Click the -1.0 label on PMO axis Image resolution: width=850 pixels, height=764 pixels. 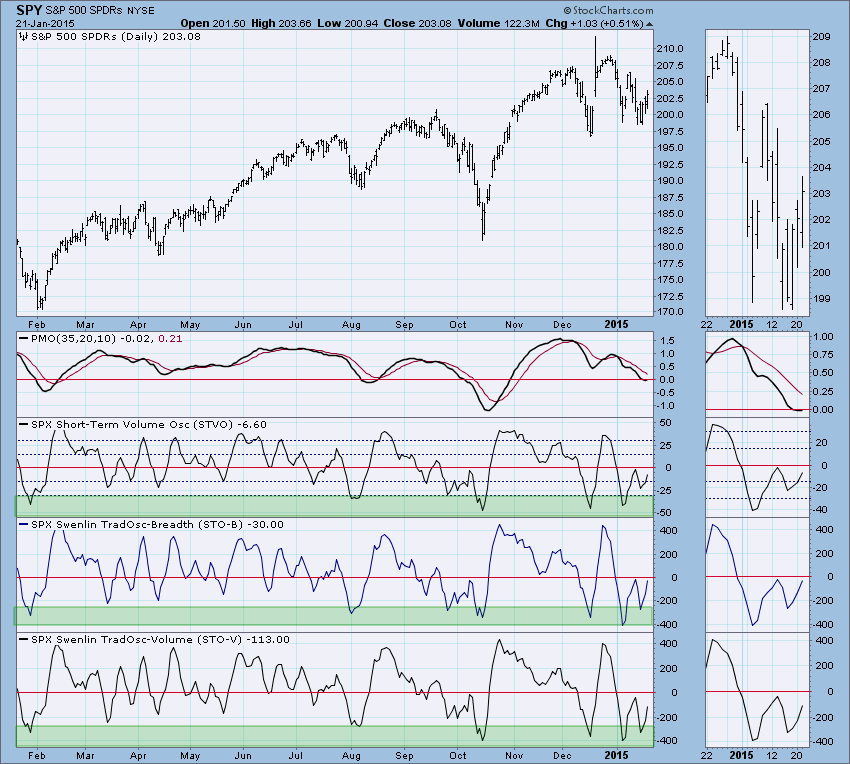coord(666,406)
